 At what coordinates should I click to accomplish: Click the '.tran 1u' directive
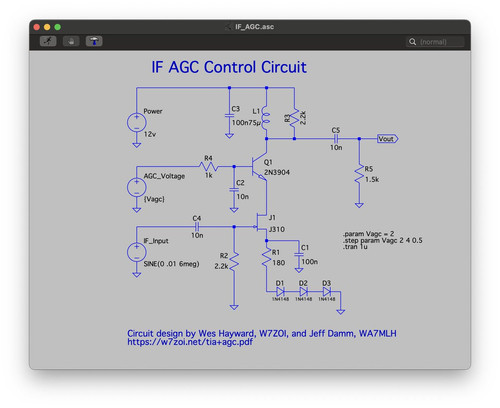click(x=355, y=247)
